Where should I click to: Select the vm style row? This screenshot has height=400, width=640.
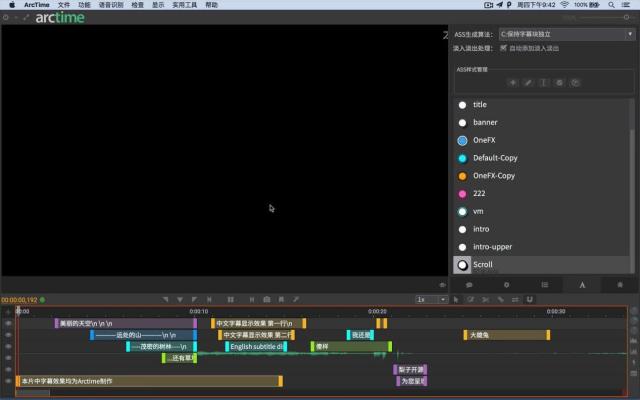point(541,211)
